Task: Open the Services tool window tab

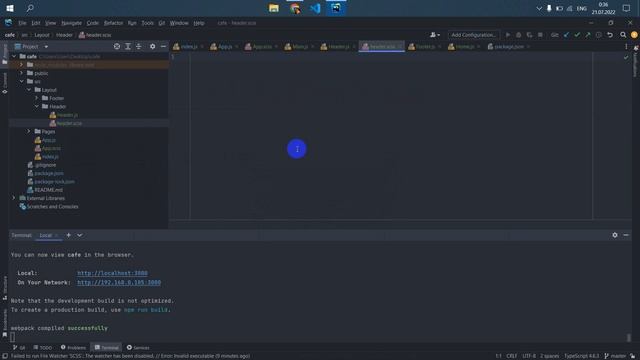Action: (138, 348)
